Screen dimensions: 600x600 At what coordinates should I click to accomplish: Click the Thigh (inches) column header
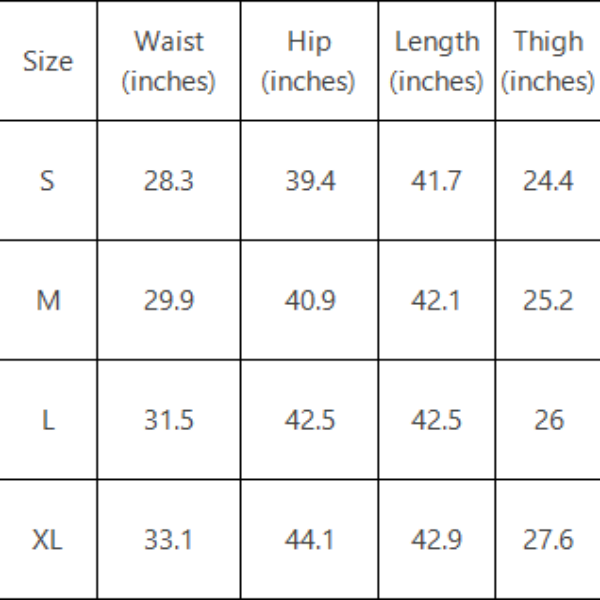click(x=548, y=61)
